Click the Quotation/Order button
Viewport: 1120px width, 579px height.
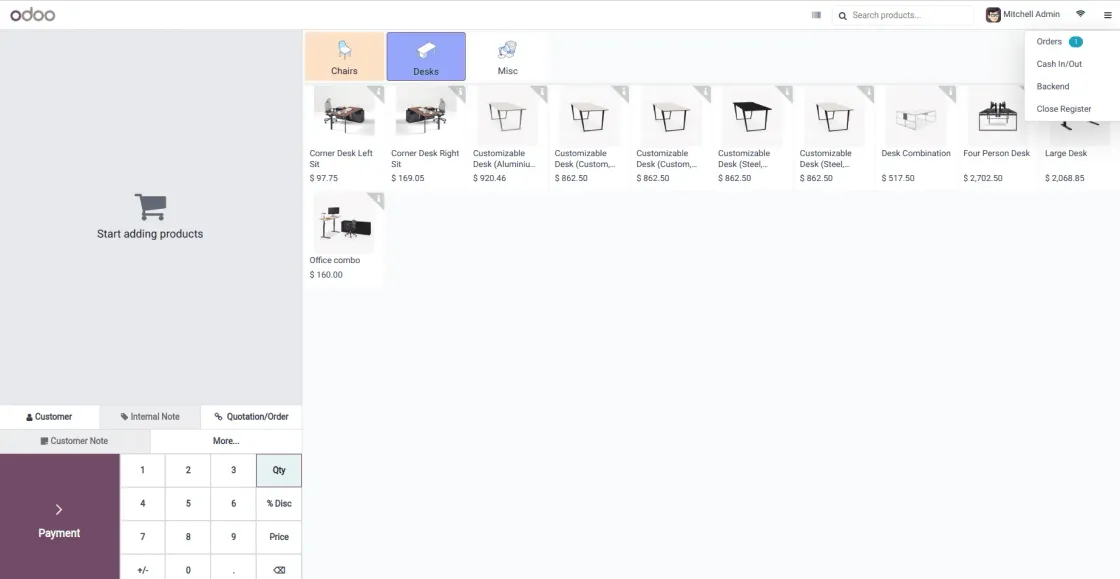coord(251,417)
